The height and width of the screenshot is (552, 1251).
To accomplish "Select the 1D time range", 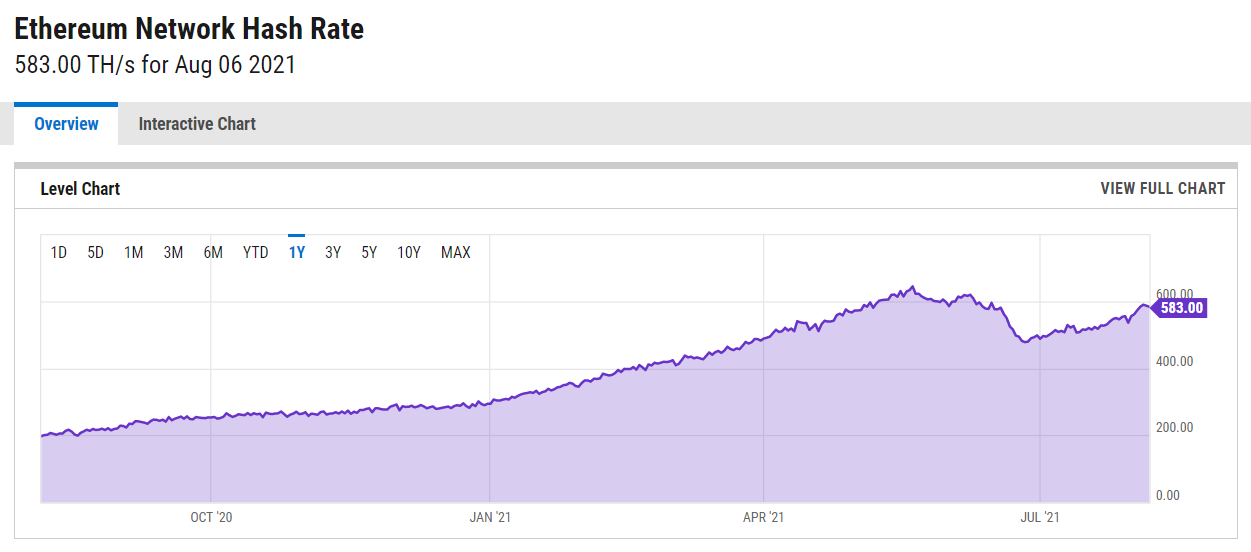I will point(59,252).
